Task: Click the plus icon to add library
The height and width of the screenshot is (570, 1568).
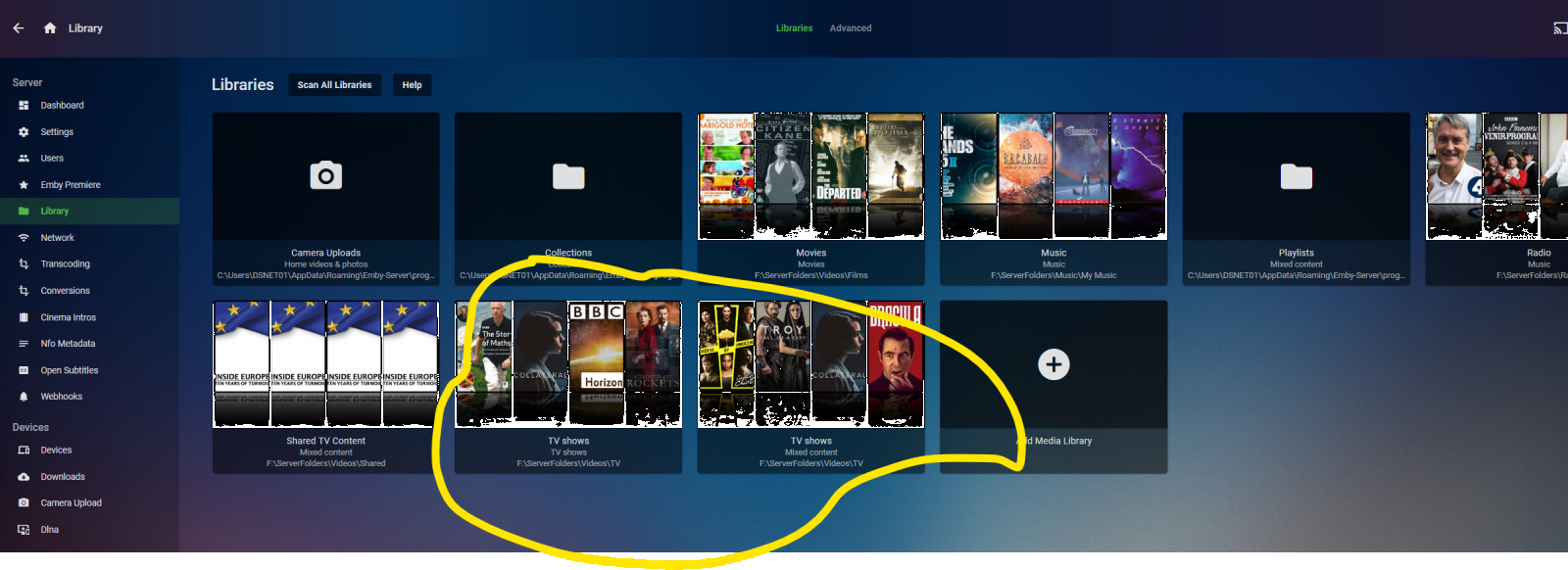Action: pos(1053,364)
